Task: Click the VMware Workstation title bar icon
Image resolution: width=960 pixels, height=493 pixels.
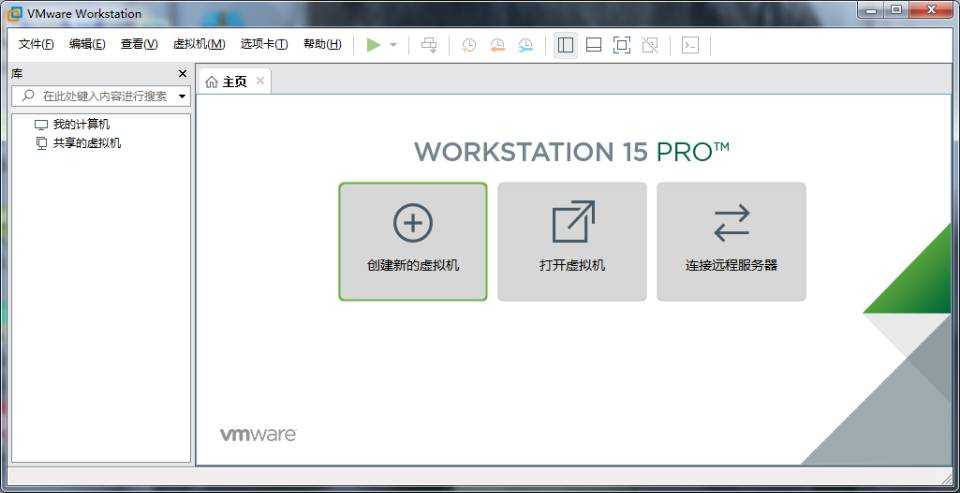Action: 15,13
